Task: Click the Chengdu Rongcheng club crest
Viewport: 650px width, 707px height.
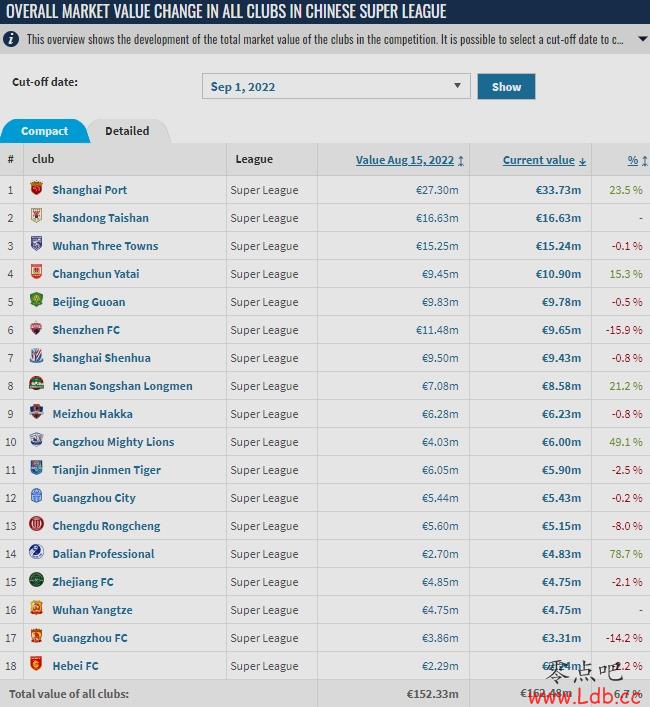Action: pos(37,524)
